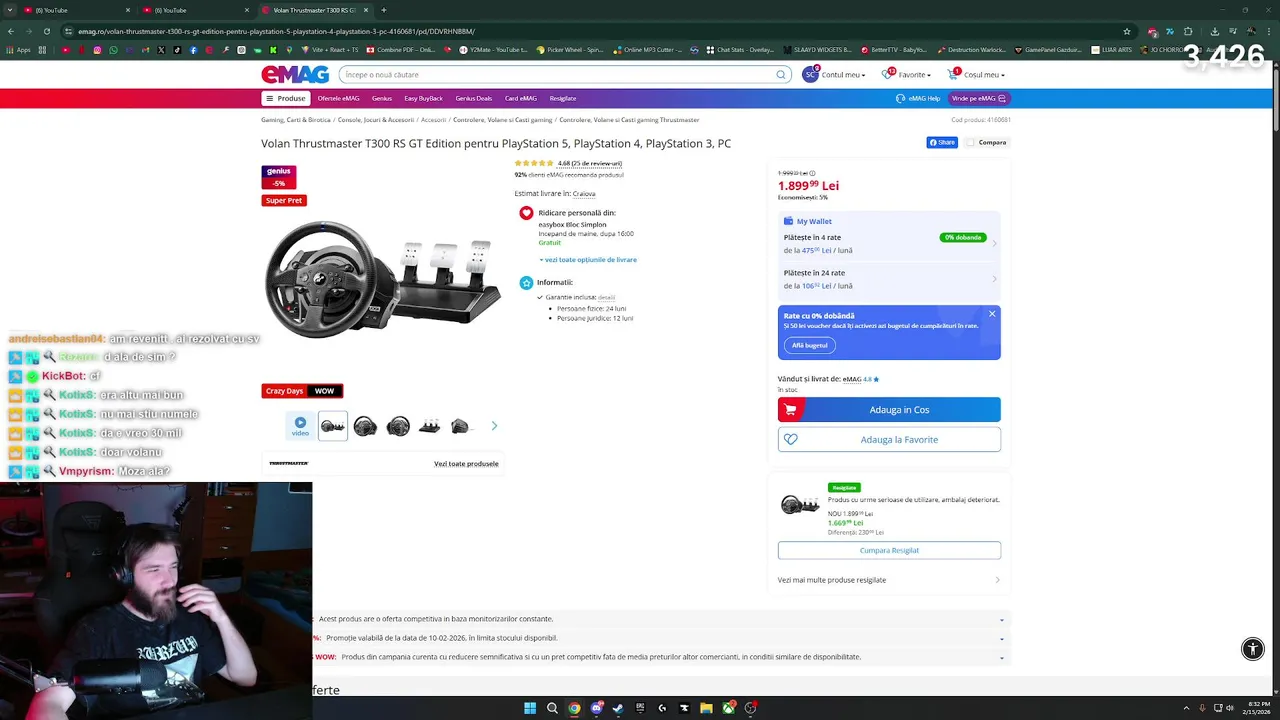Screen dimensions: 1280x720
Task: Open the Contul meu account menu
Action: (832, 74)
